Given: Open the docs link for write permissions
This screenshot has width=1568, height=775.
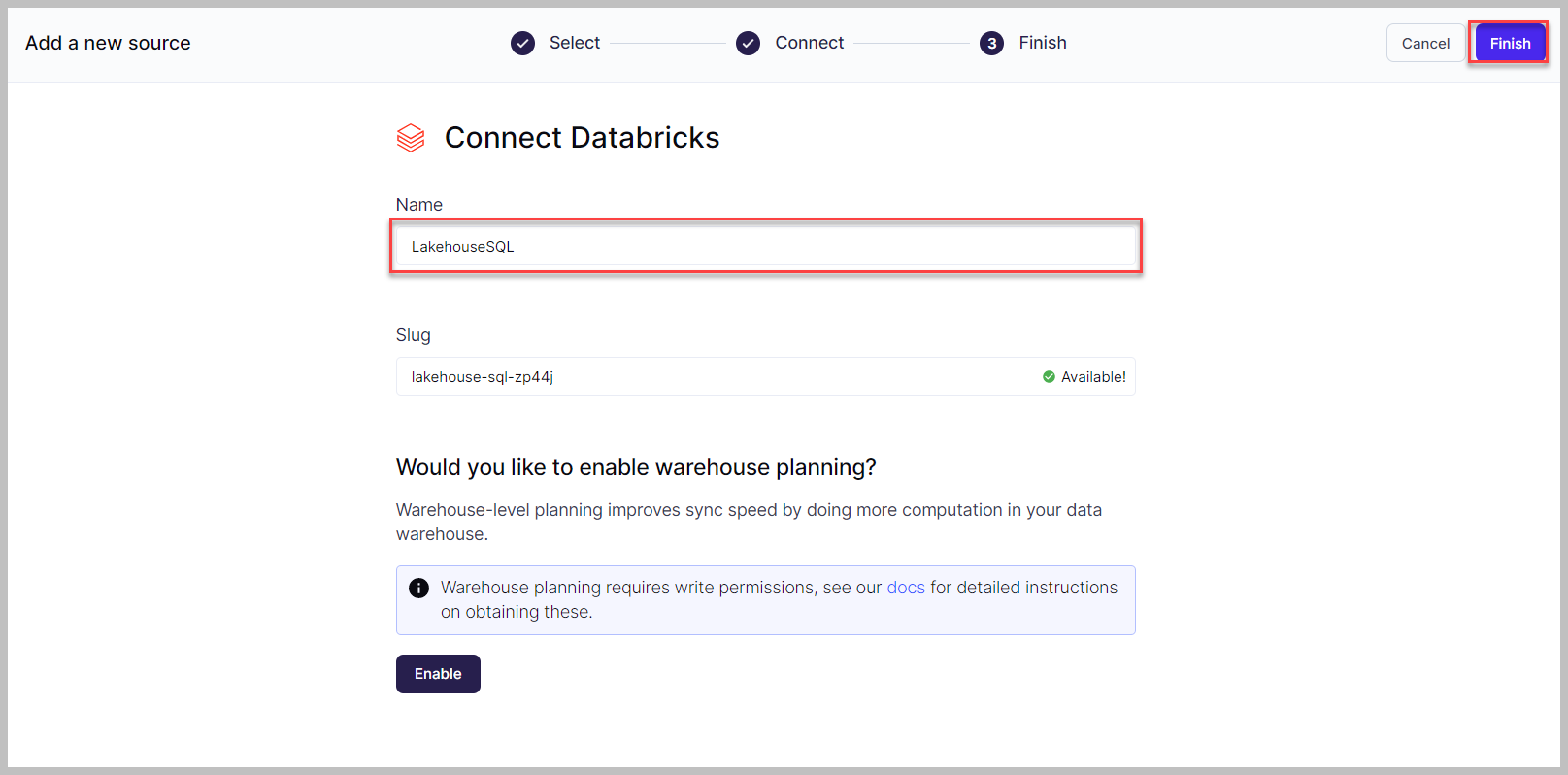Looking at the screenshot, I should 905,588.
